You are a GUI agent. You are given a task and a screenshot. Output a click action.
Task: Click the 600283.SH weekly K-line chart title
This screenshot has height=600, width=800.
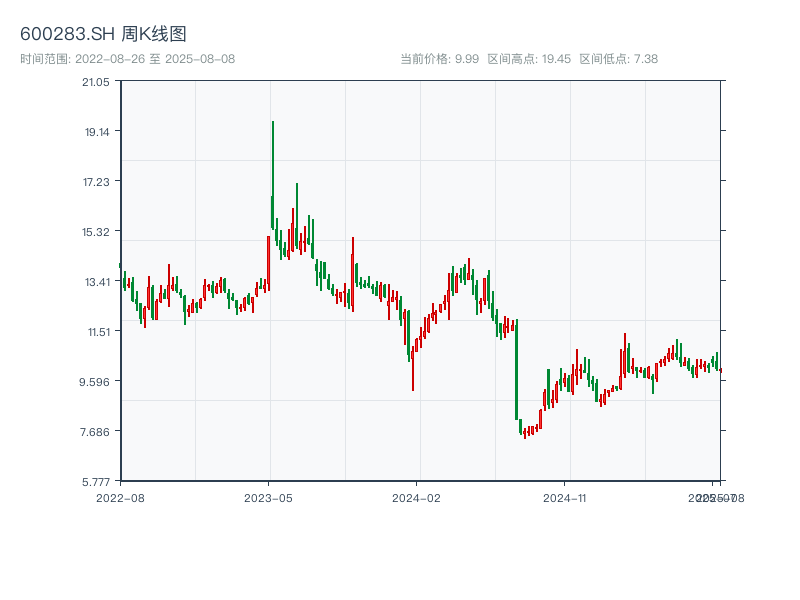pyautogui.click(x=103, y=34)
